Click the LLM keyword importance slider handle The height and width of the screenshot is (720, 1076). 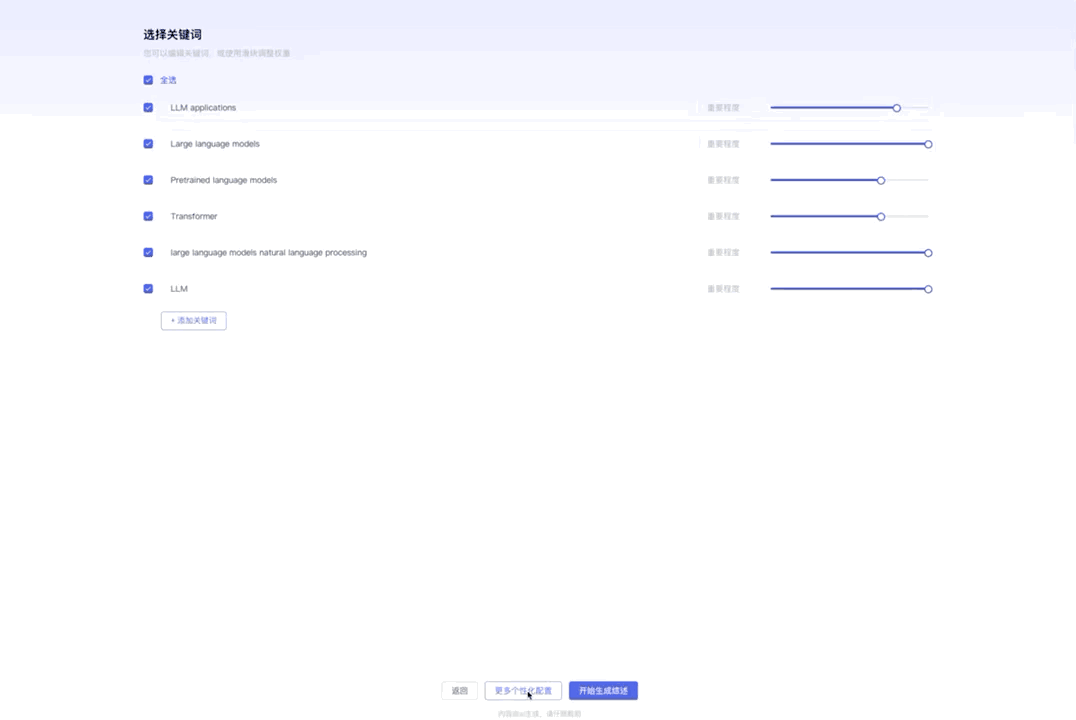(x=928, y=289)
